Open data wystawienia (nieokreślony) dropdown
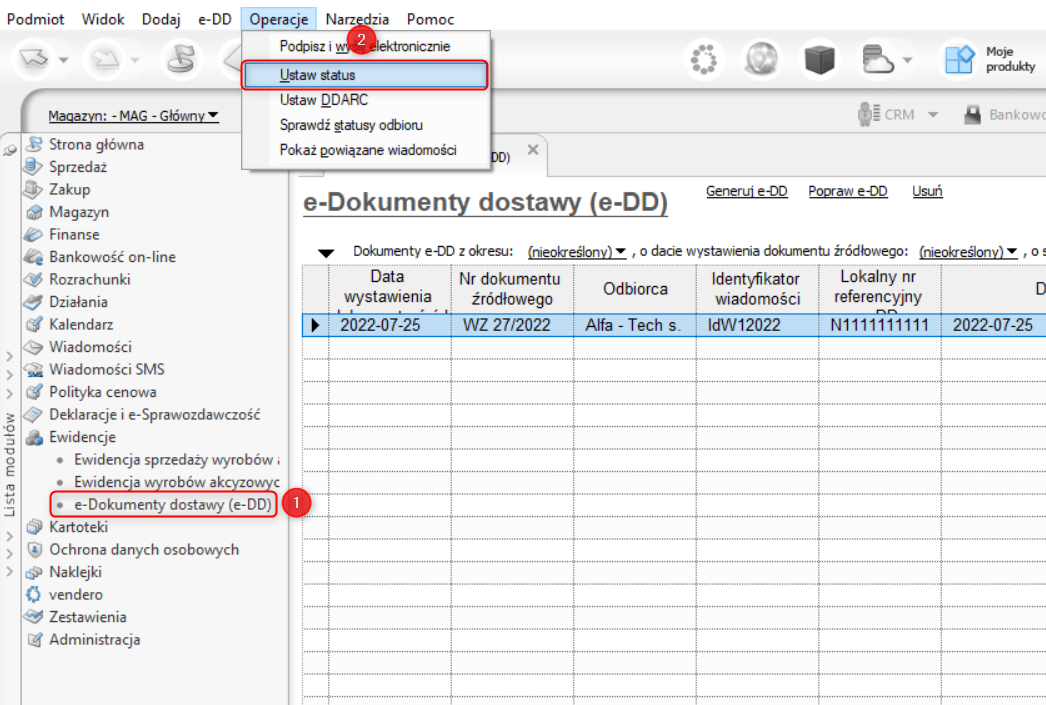 pos(968,252)
